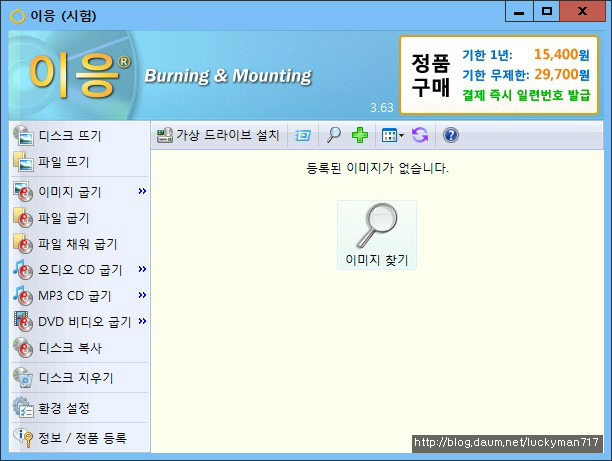Select 디스크 뜨기 menu entry

[79, 135]
